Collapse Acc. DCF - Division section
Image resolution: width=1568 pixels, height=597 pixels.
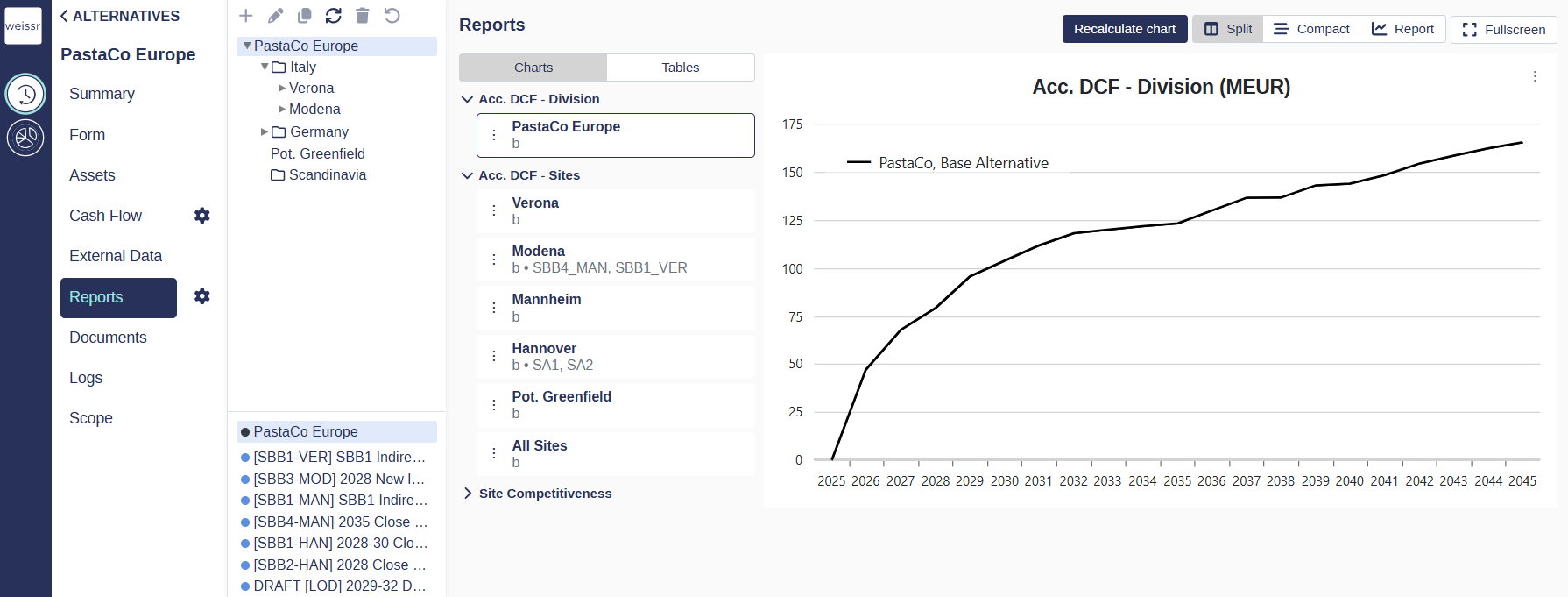467,99
